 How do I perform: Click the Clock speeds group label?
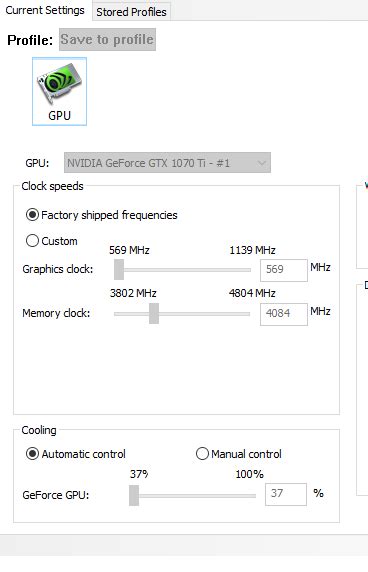[x=53, y=186]
